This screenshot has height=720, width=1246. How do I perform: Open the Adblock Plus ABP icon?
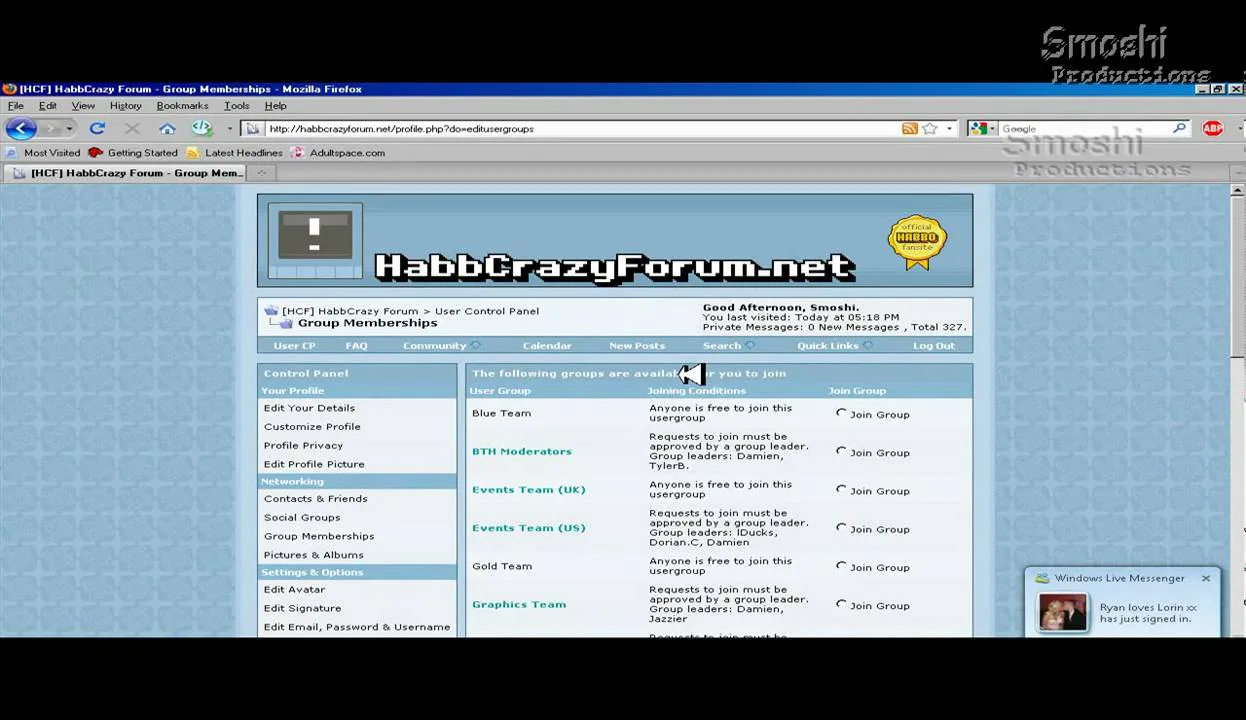tap(1213, 128)
